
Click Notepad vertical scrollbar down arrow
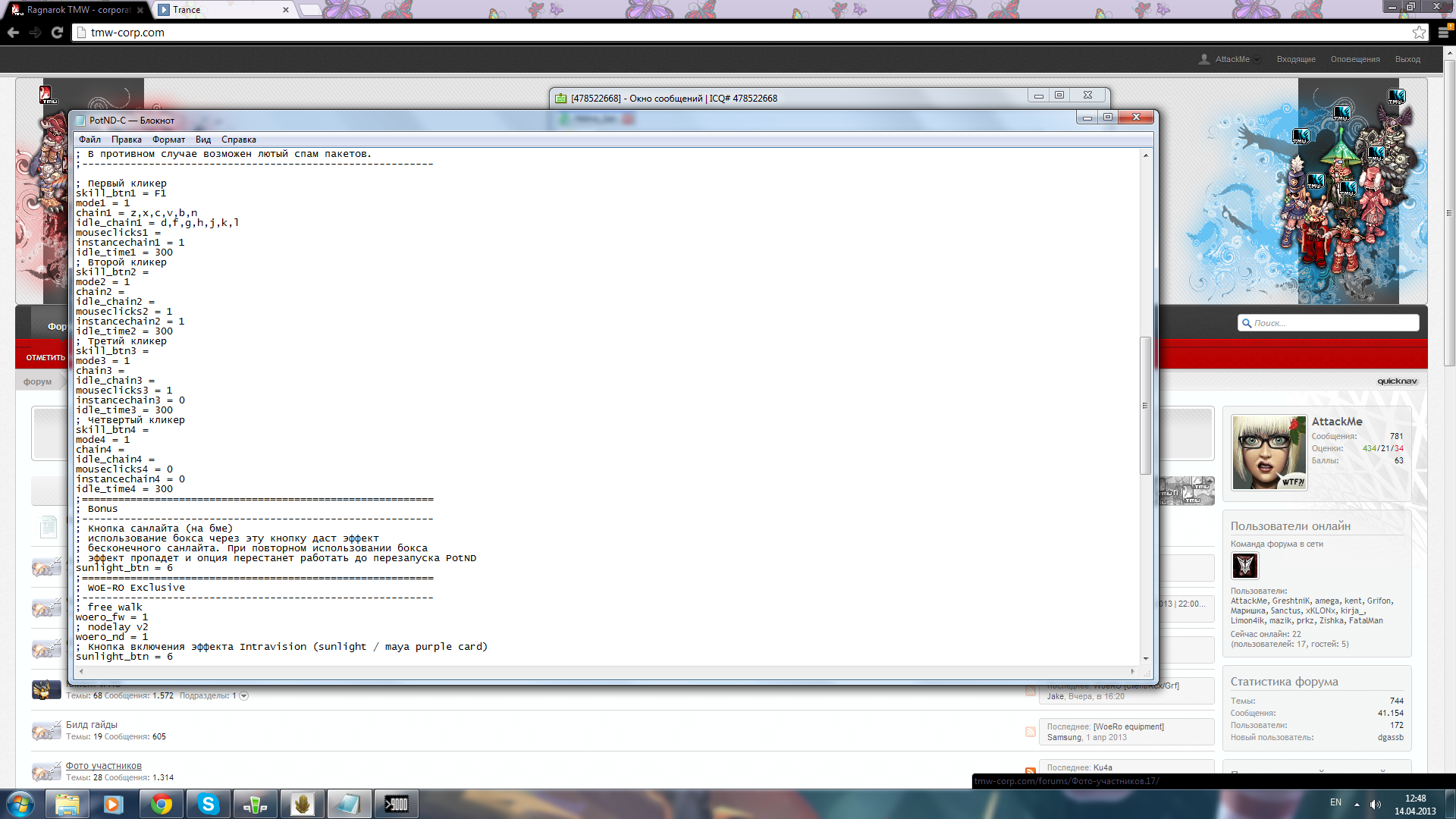pos(1146,659)
